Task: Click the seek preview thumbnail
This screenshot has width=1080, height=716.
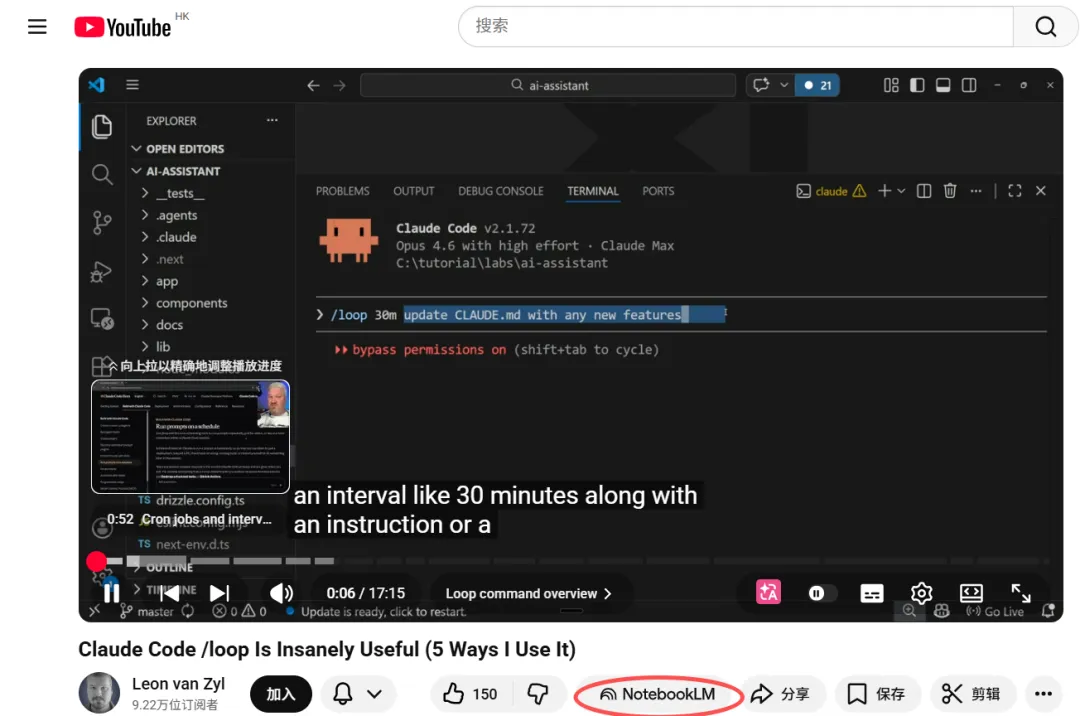Action: (x=190, y=436)
